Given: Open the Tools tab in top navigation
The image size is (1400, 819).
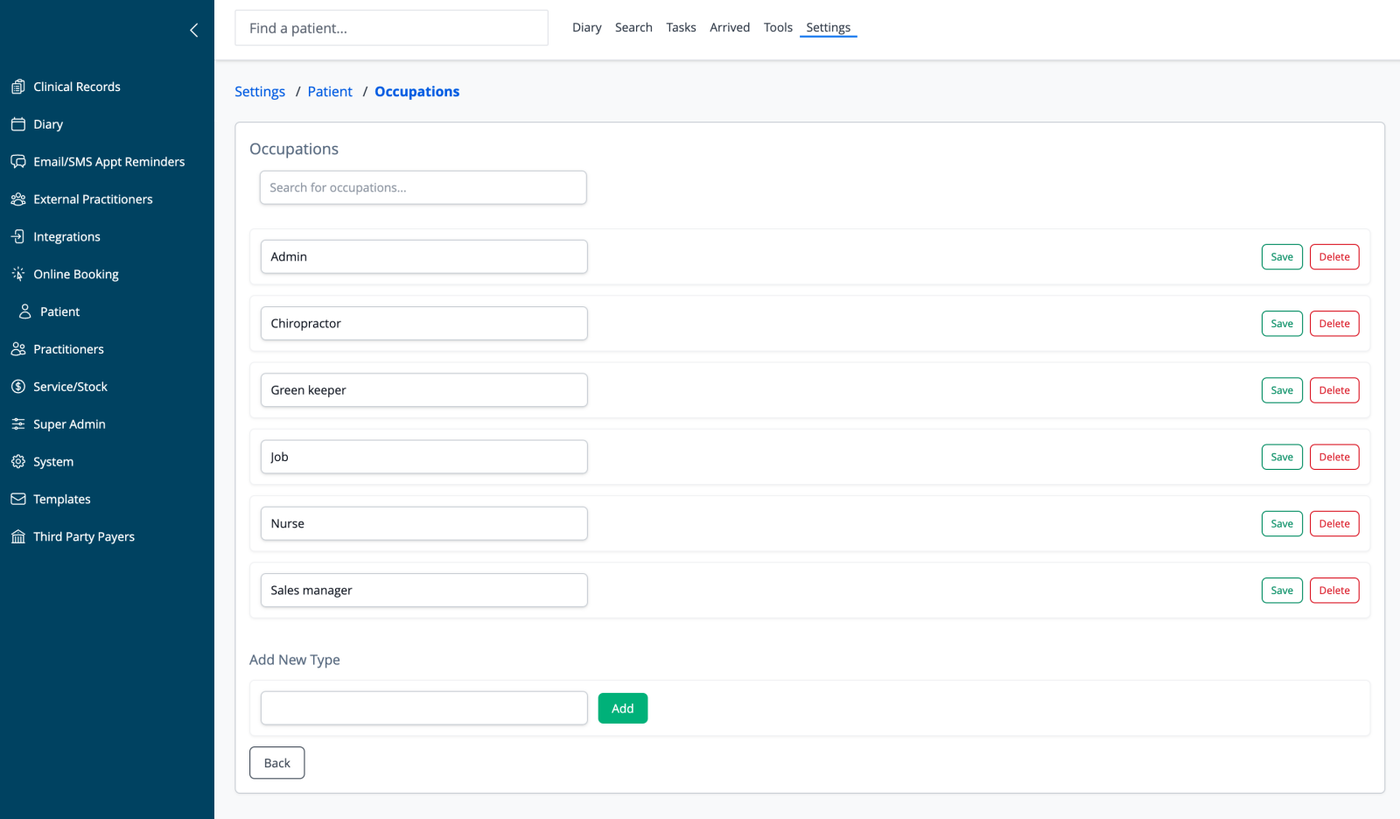Looking at the screenshot, I should pos(778,28).
